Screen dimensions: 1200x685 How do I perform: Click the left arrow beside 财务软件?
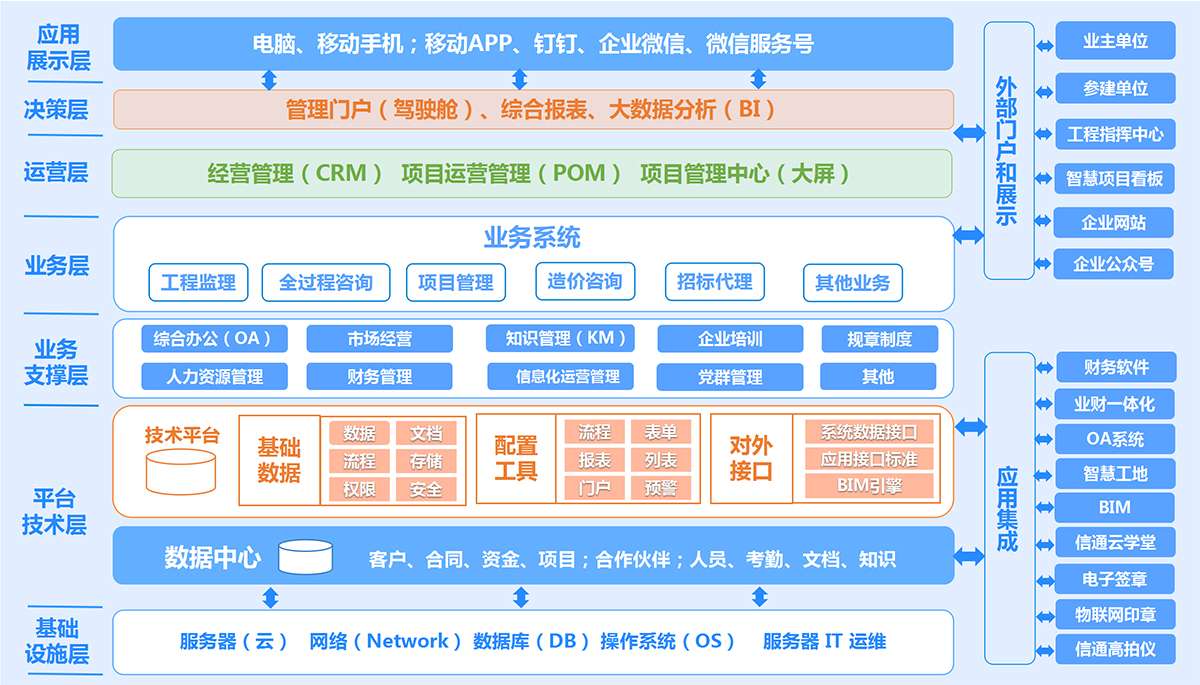(x=1045, y=366)
